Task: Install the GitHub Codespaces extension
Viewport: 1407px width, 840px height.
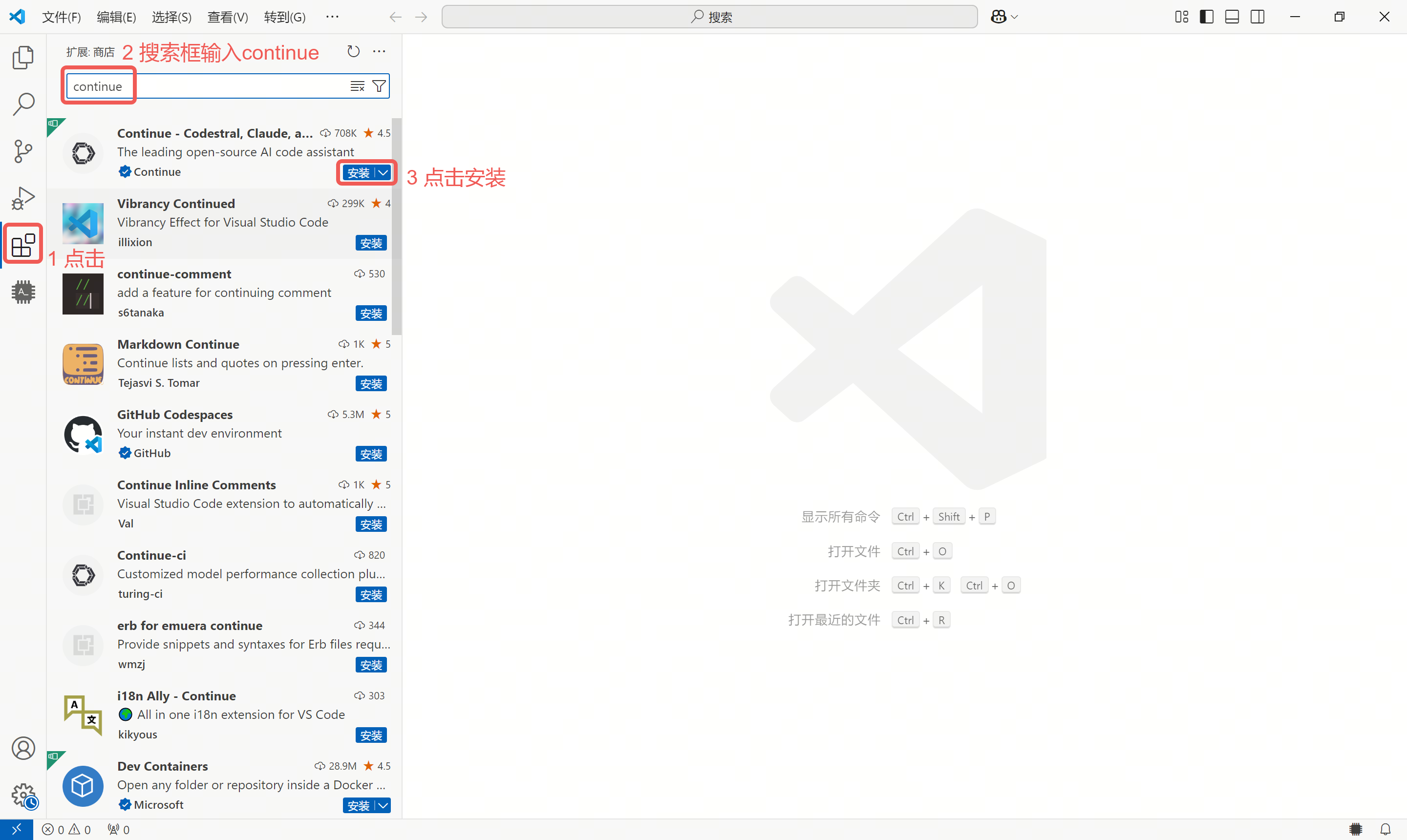Action: coord(371,454)
